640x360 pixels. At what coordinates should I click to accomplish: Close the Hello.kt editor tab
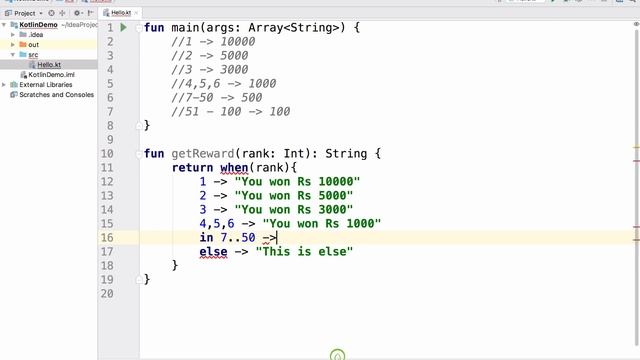click(136, 13)
